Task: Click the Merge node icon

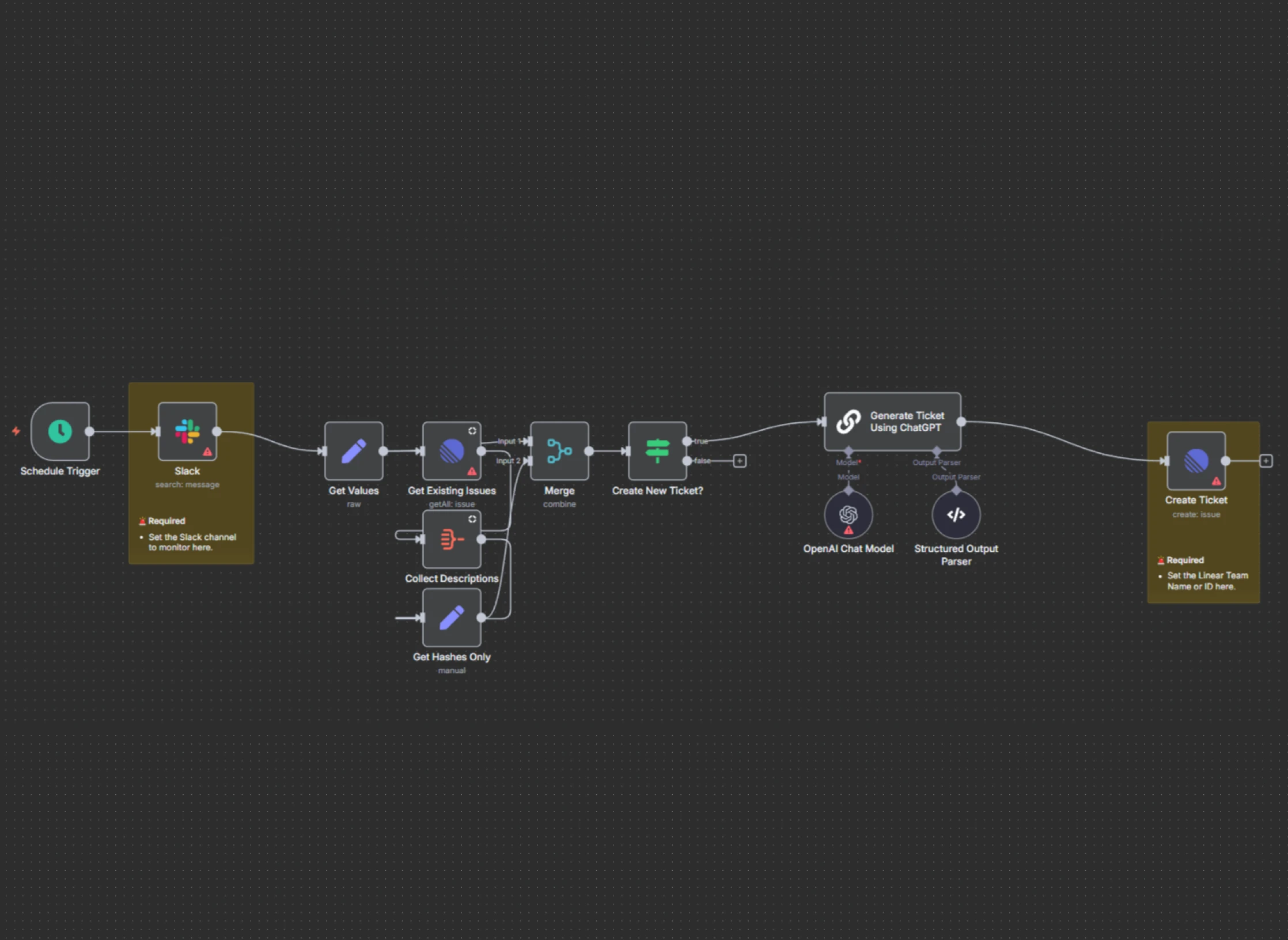Action: click(559, 451)
